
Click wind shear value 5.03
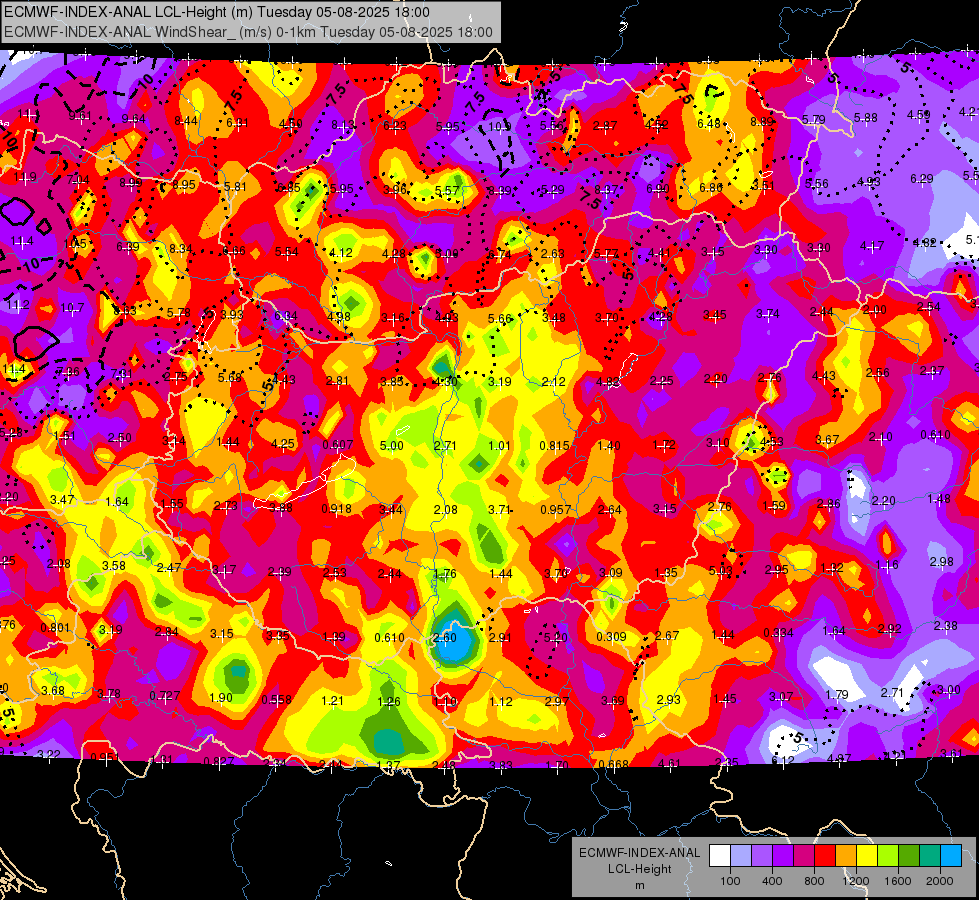721,571
